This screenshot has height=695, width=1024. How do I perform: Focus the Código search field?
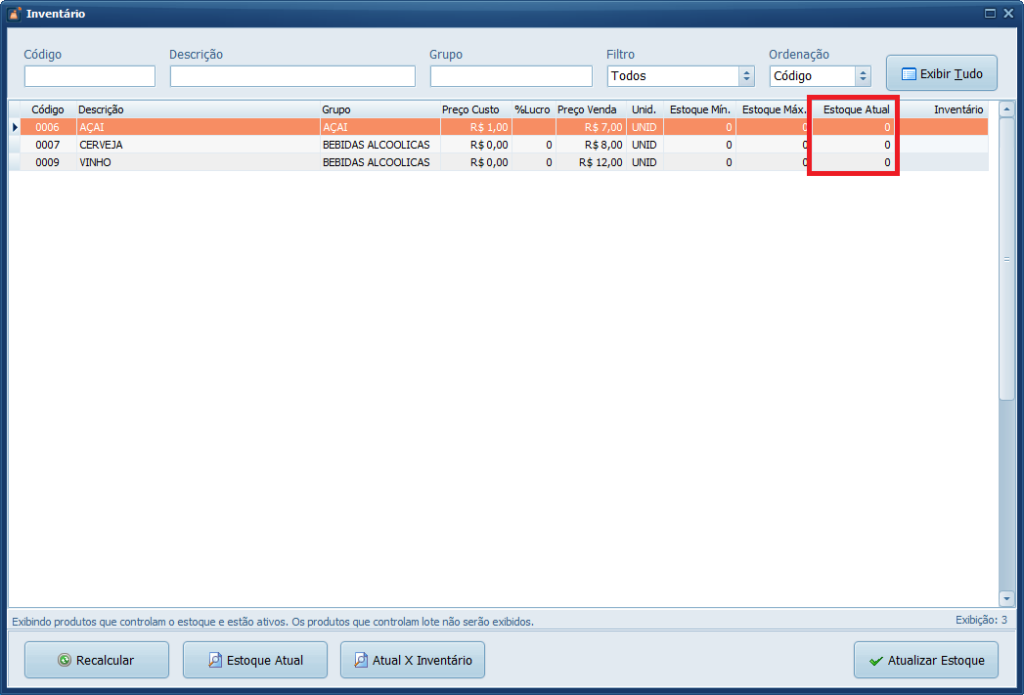90,76
